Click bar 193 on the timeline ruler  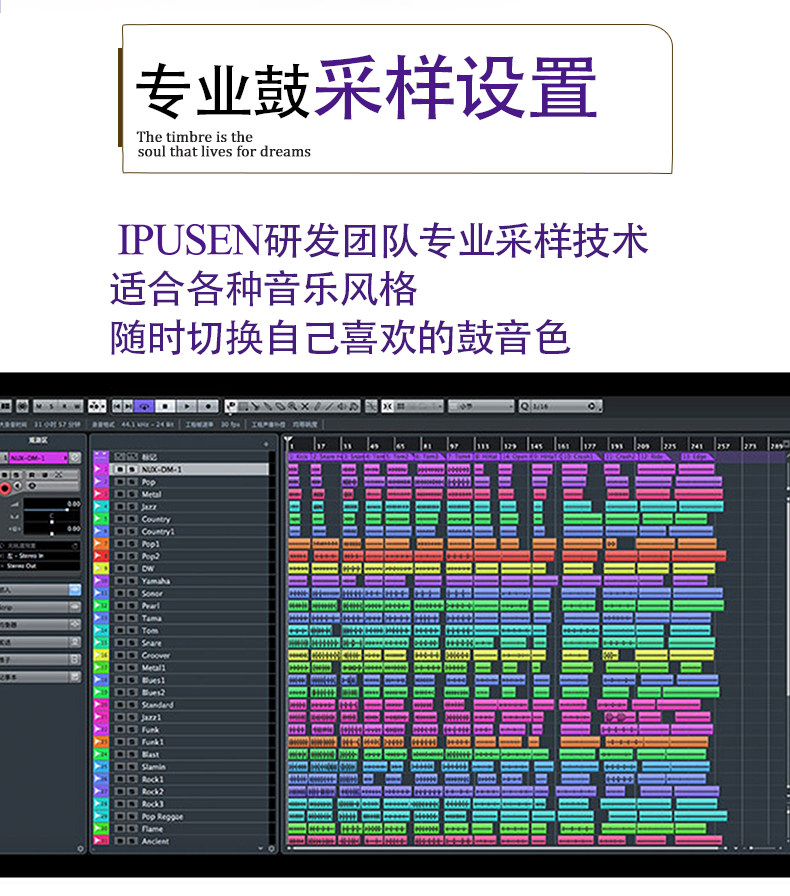pyautogui.click(x=616, y=445)
